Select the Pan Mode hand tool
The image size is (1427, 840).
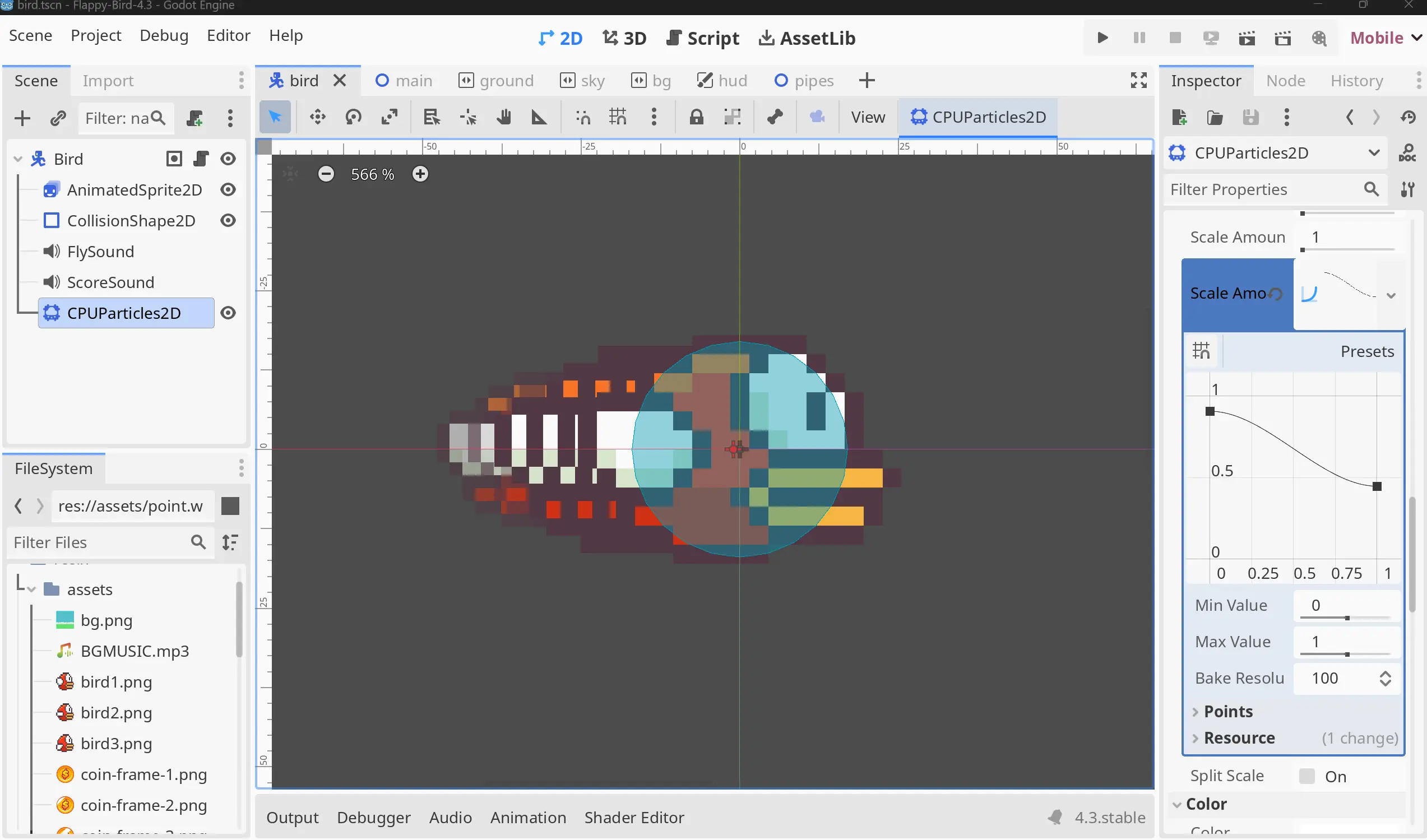(x=503, y=117)
